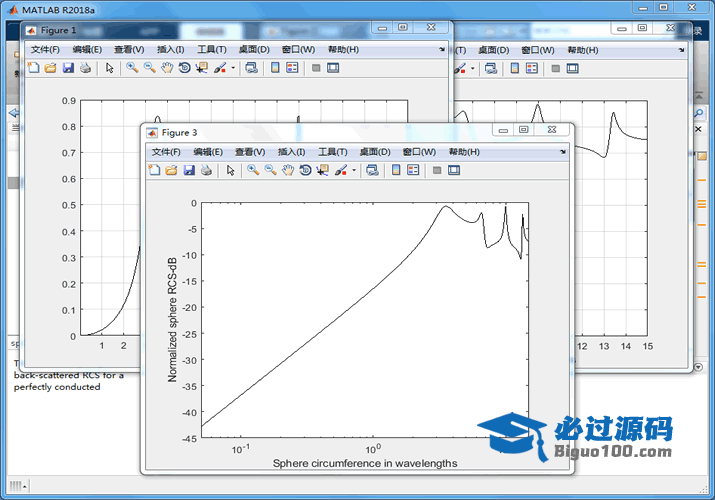
Task: Open 插入(I) menu in Figure 1
Action: (x=171, y=49)
